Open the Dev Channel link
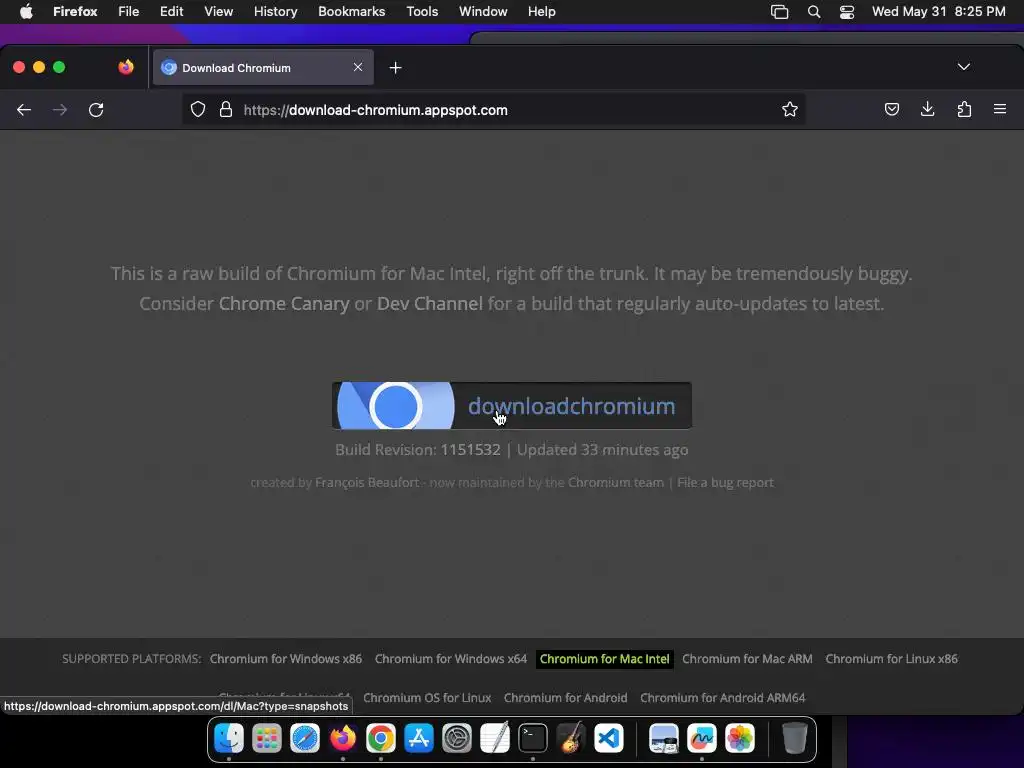1024x768 pixels. 430,304
